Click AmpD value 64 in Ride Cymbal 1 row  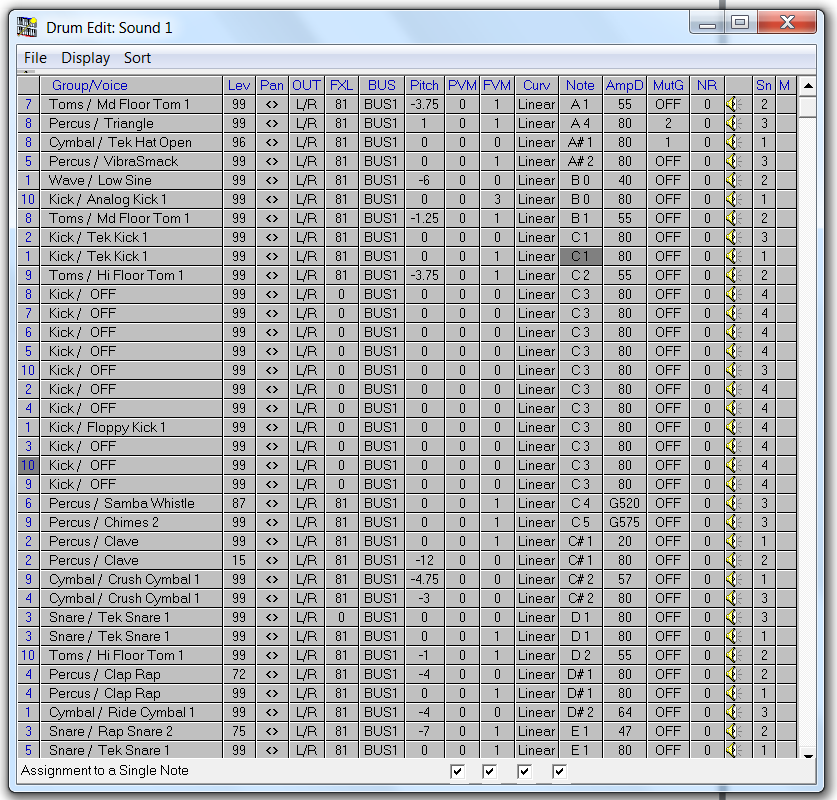click(625, 712)
